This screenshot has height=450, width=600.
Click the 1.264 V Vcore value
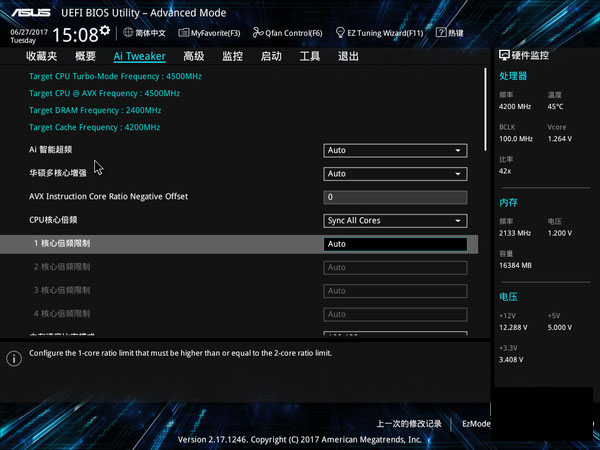[559, 139]
